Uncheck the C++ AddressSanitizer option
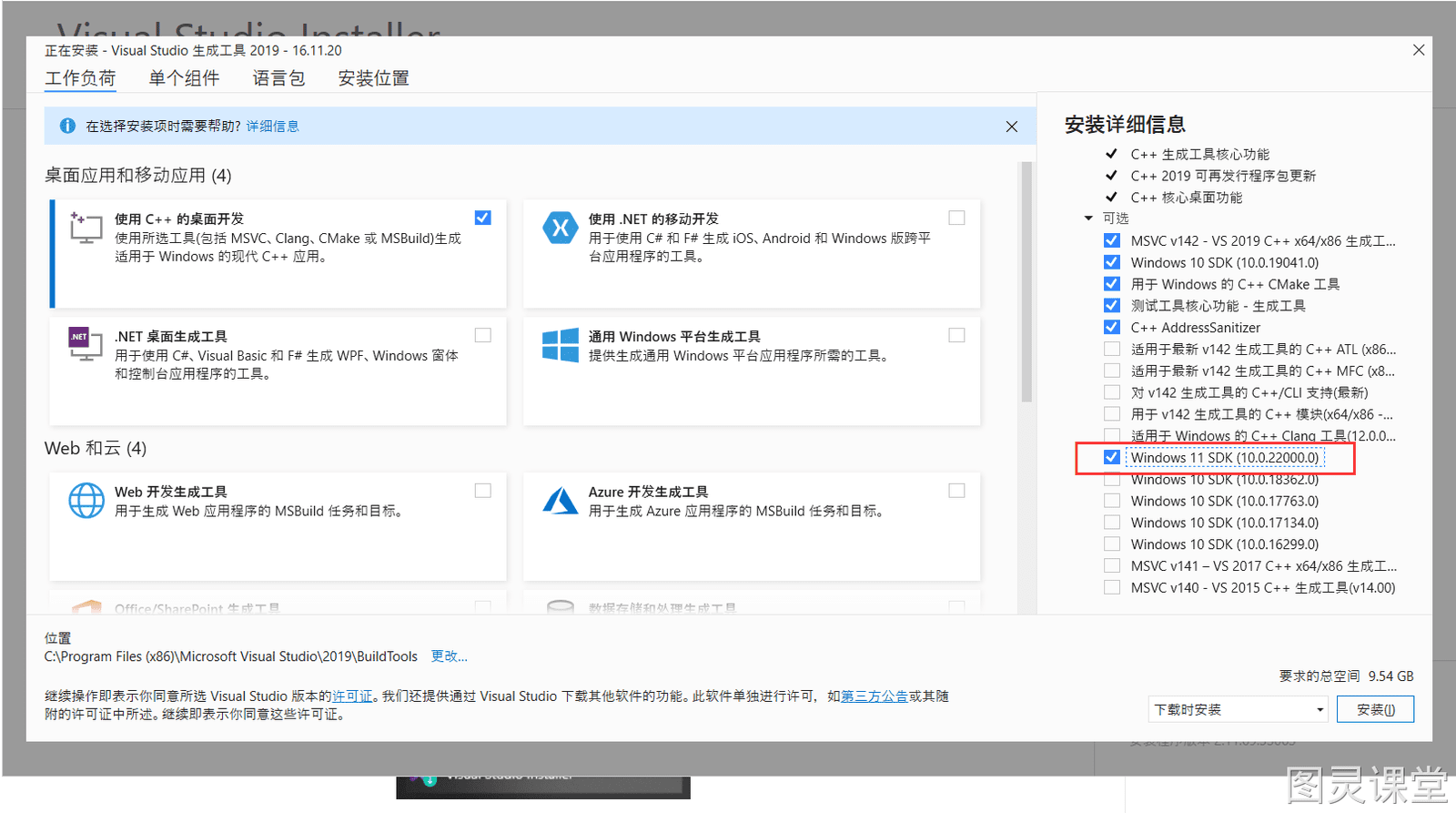The image size is (1456, 813). click(1111, 328)
